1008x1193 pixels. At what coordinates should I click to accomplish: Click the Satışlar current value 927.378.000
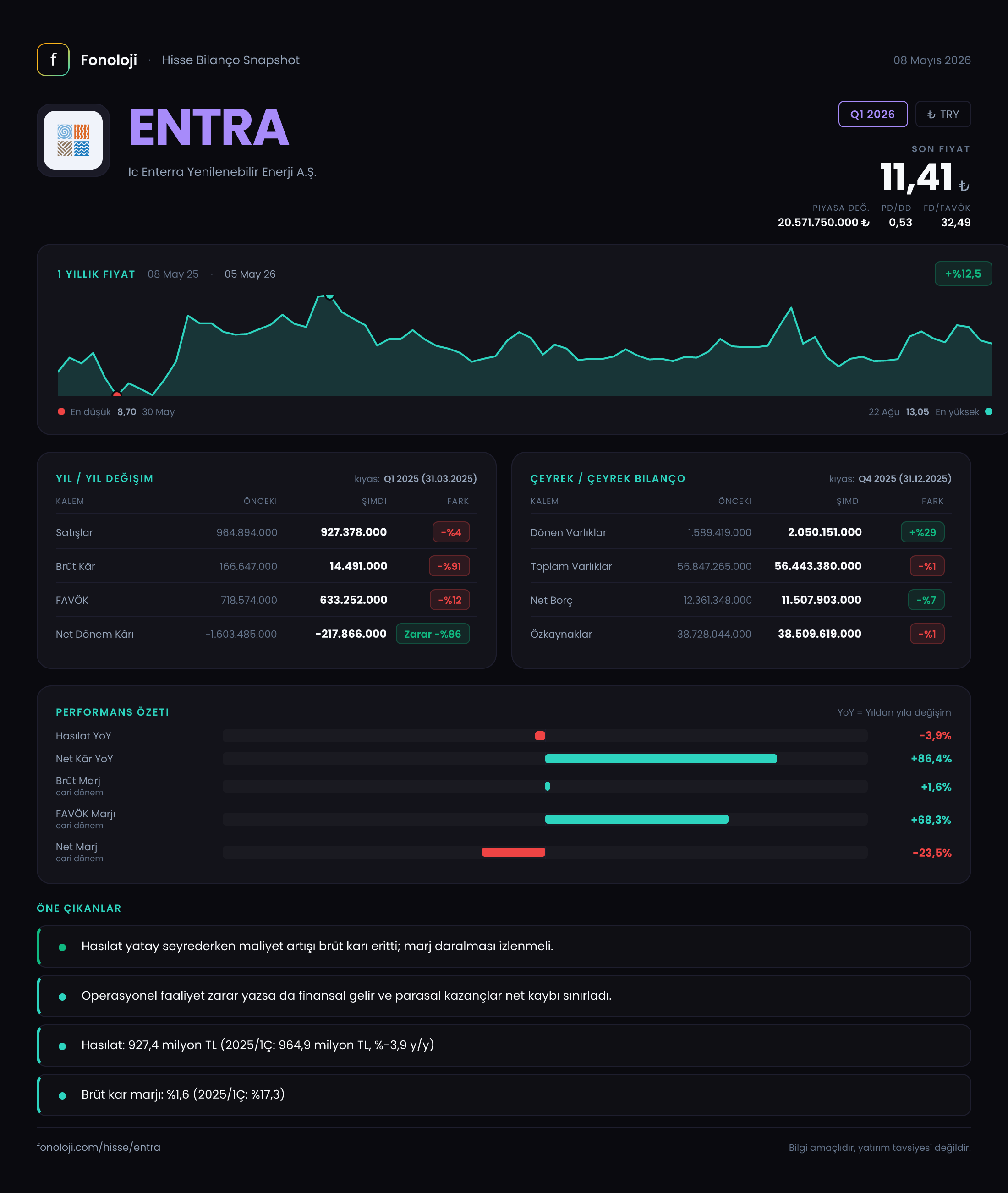(354, 532)
